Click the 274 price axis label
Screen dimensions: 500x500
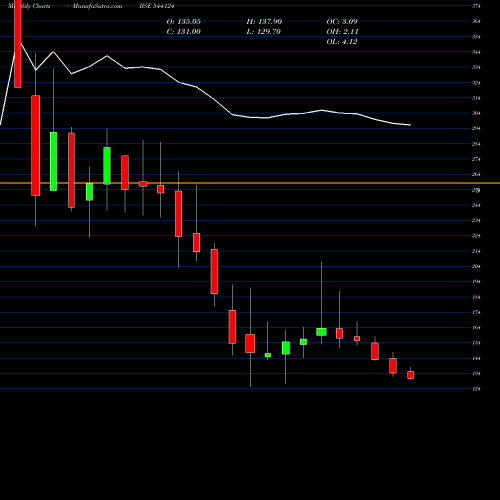click(476, 159)
